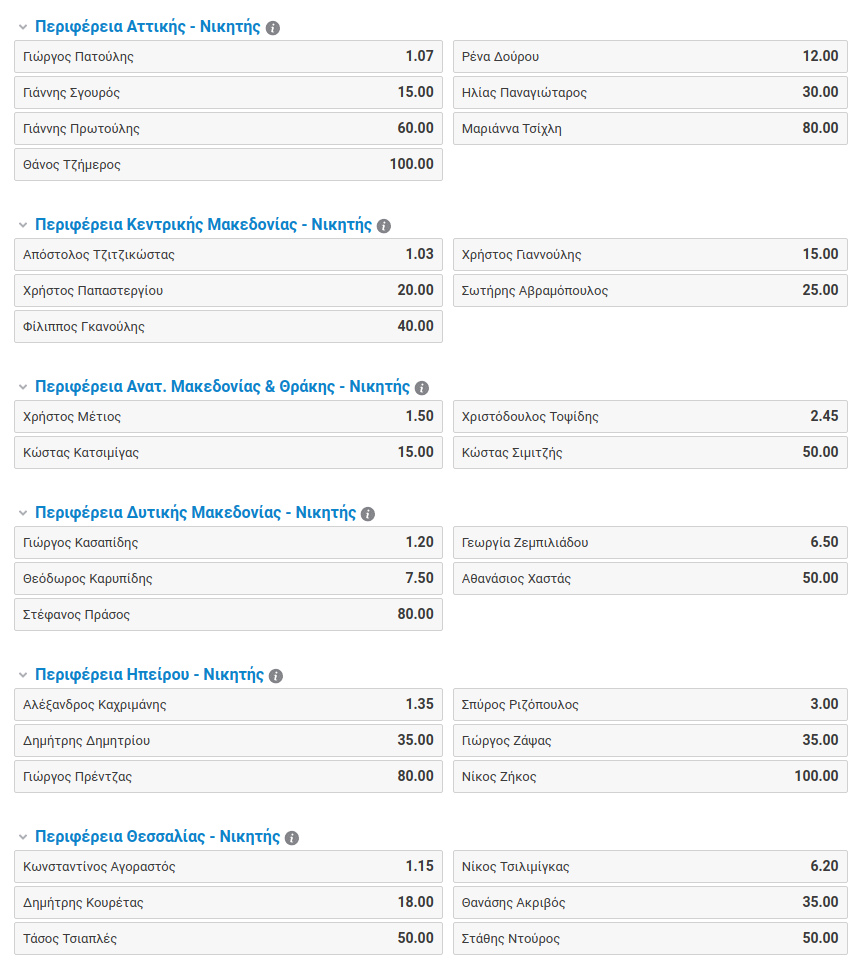The height and width of the screenshot is (968, 859).
Task: Collapse Περιφέρεια Κεντρικής Μακεδονίας market
Action: 22,226
